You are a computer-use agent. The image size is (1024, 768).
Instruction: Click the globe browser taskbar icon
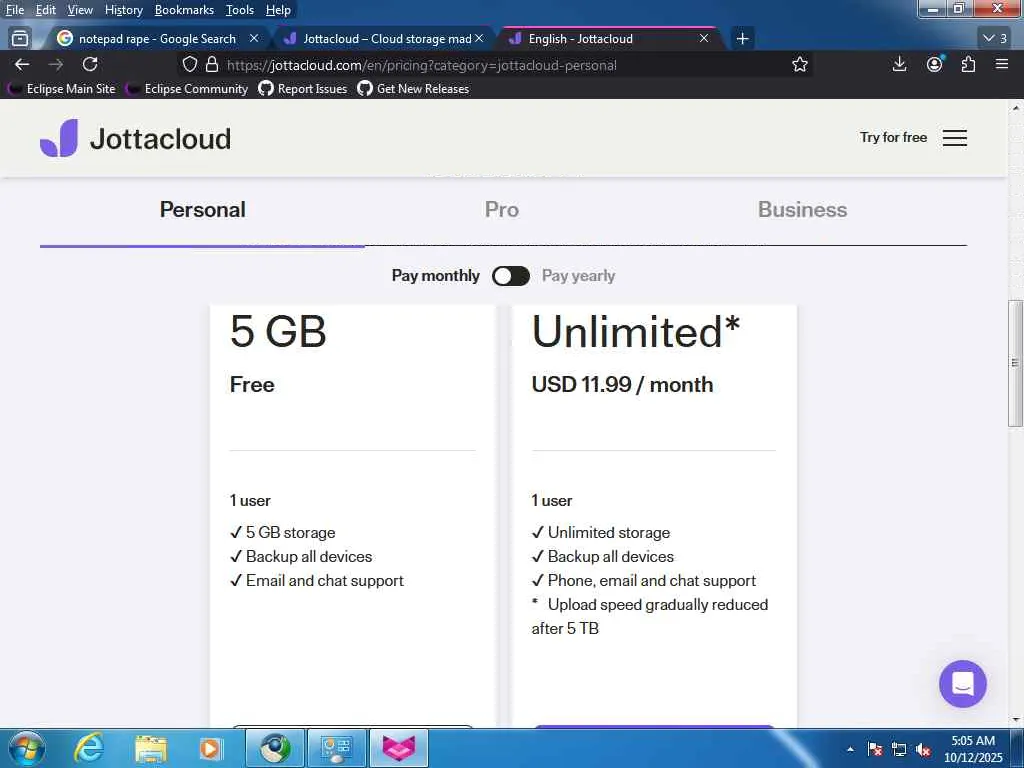click(x=275, y=748)
